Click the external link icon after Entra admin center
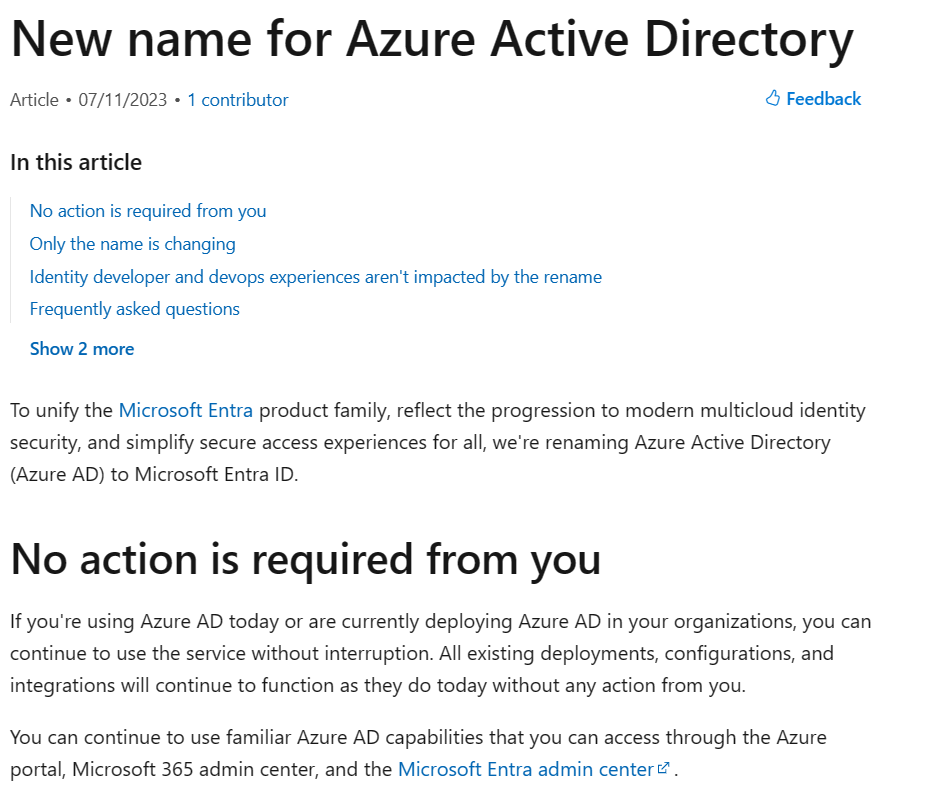 663,769
